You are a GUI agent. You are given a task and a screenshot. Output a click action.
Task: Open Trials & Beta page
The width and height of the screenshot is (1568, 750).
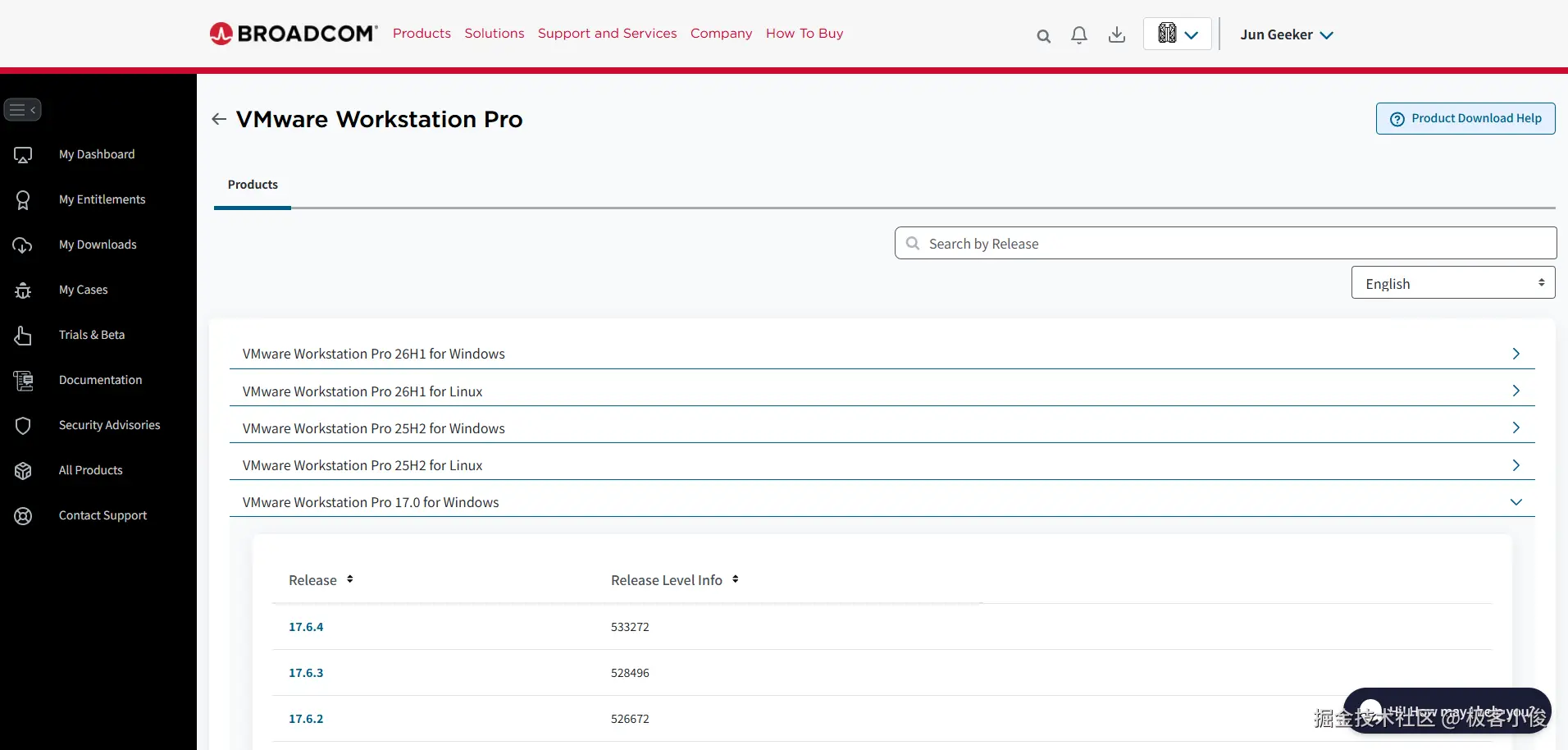coord(92,335)
